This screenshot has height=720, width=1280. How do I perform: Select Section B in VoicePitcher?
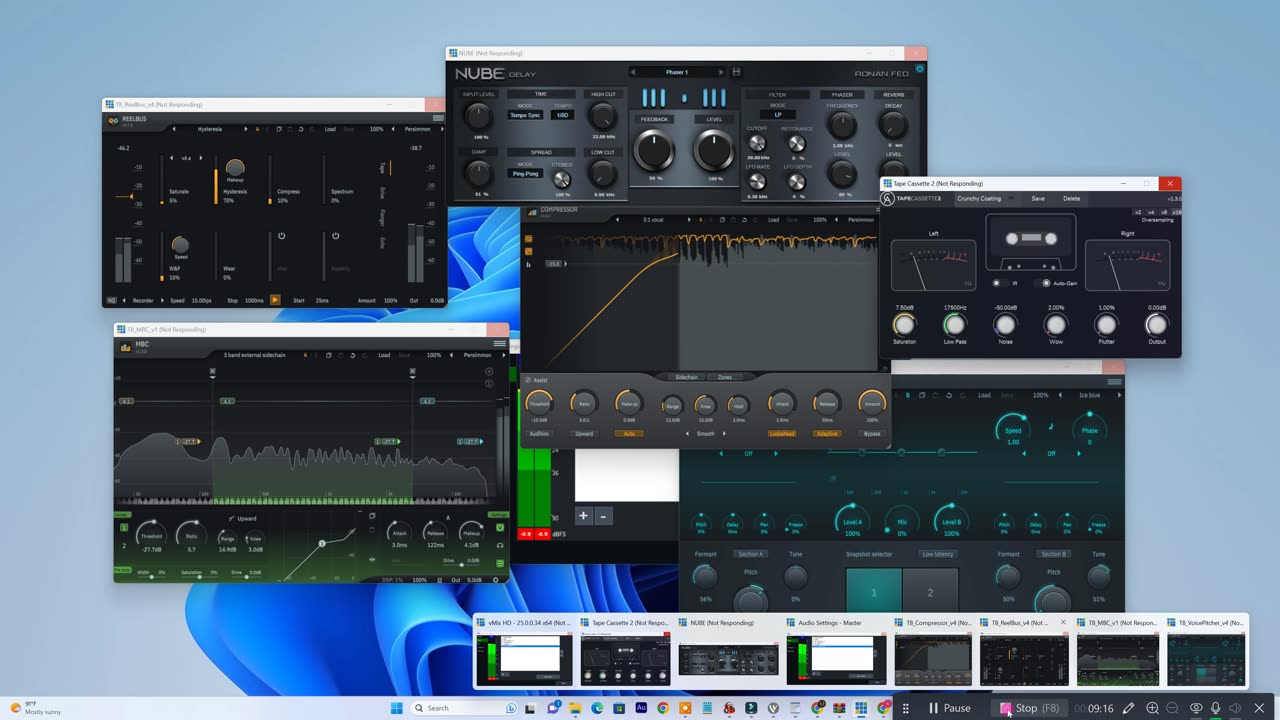[x=1053, y=554]
